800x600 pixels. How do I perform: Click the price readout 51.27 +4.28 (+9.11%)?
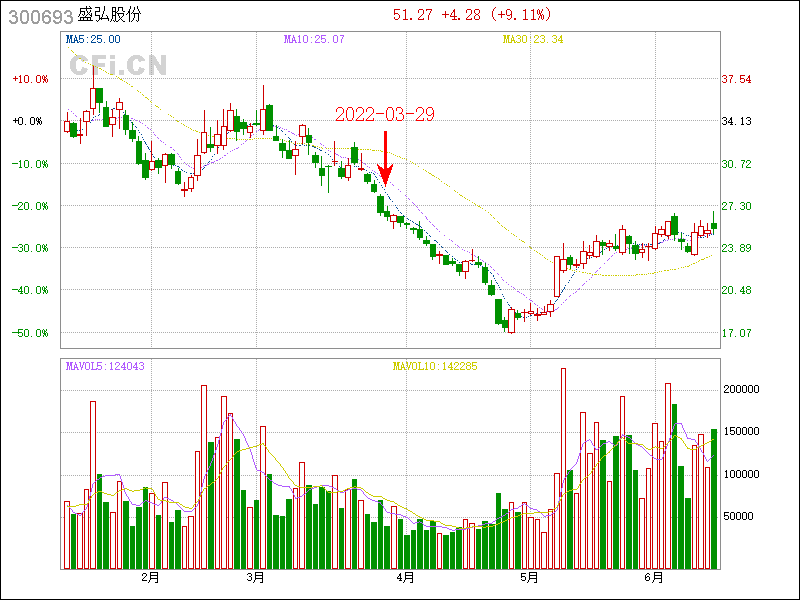point(472,15)
